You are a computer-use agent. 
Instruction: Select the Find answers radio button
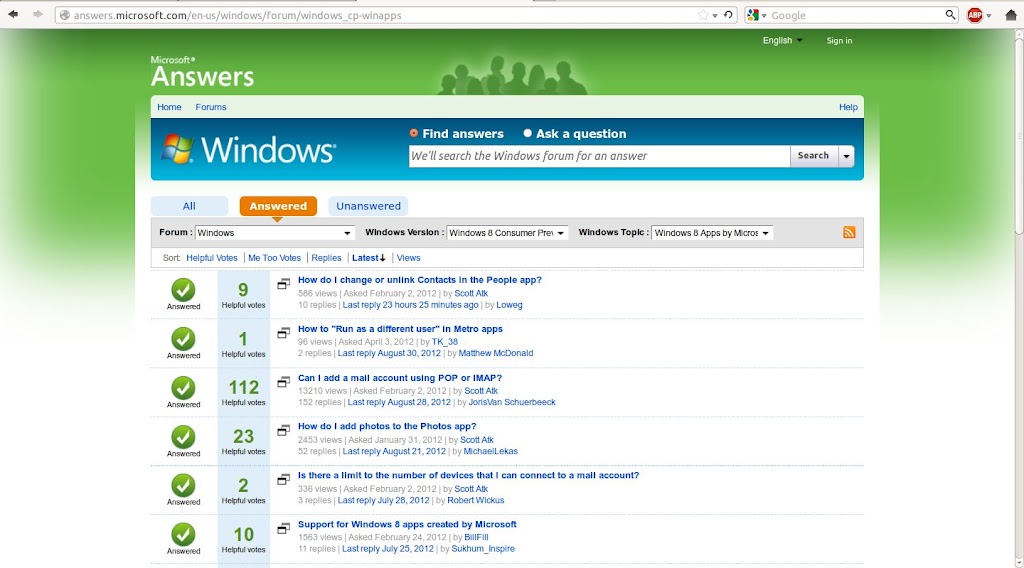[x=413, y=133]
